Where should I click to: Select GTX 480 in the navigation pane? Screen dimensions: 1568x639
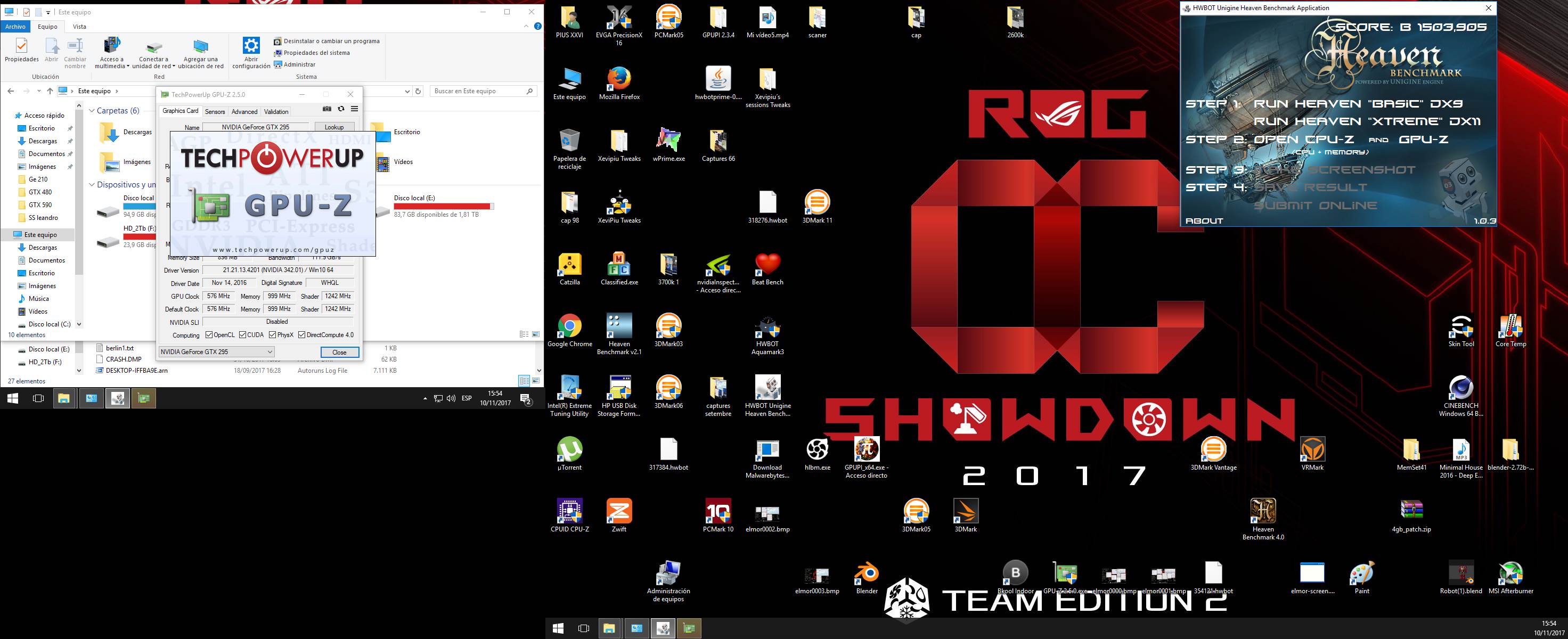coord(40,192)
